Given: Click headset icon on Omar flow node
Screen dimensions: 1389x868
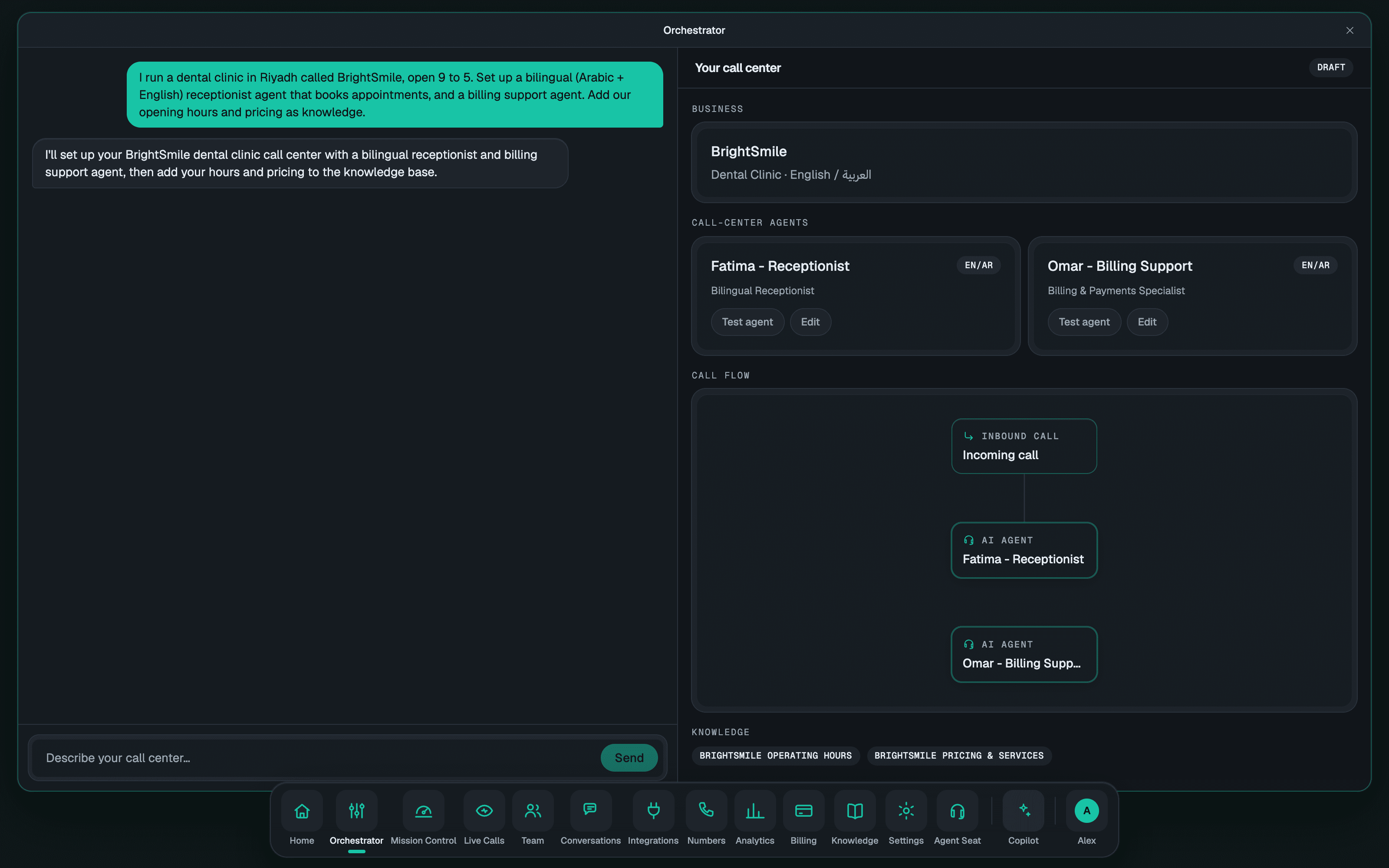Looking at the screenshot, I should (968, 644).
